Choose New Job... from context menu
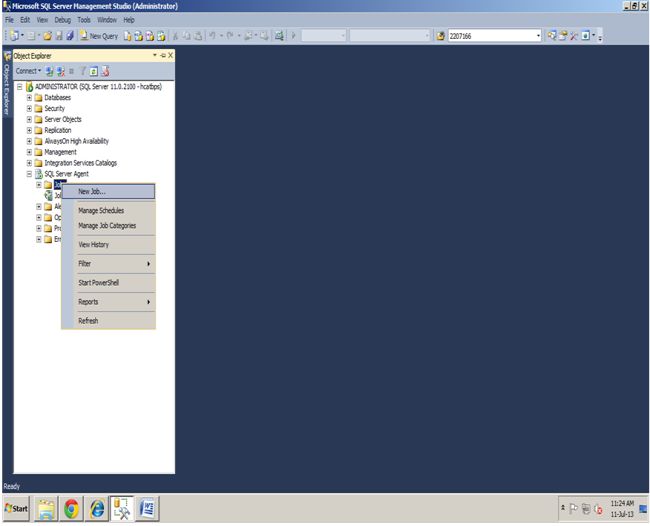Image resolution: width=650 pixels, height=526 pixels. [109, 191]
